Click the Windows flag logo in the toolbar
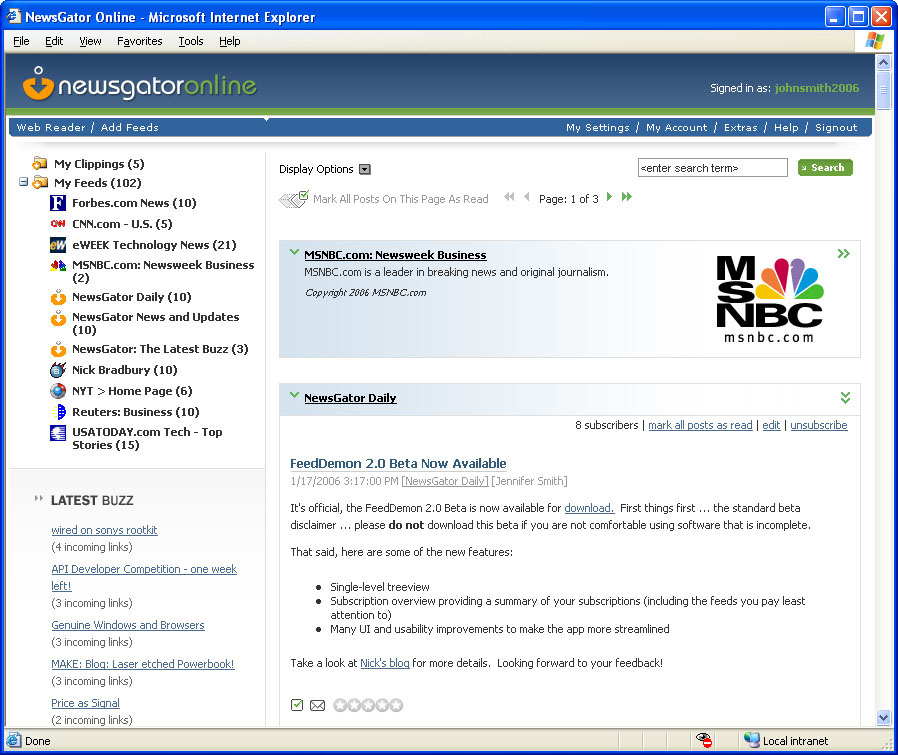The image size is (898, 755). coord(875,41)
